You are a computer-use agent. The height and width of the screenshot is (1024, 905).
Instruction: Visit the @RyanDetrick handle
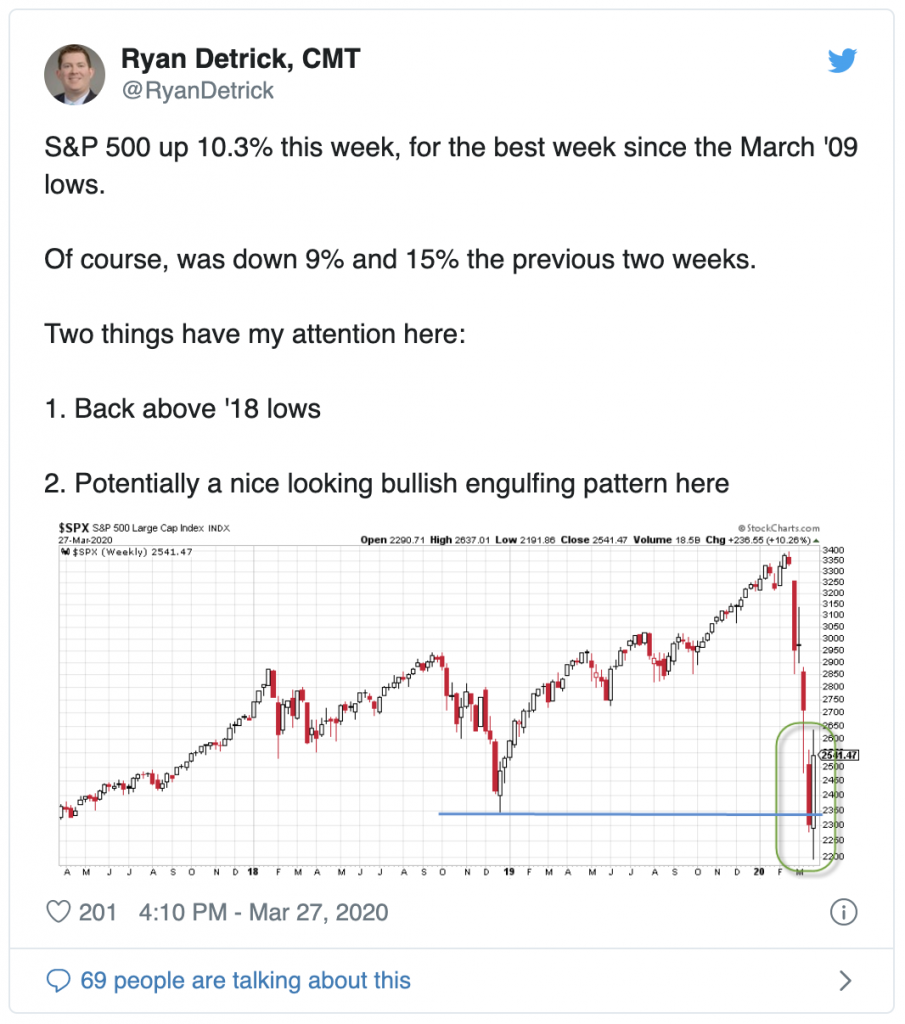pos(197,90)
